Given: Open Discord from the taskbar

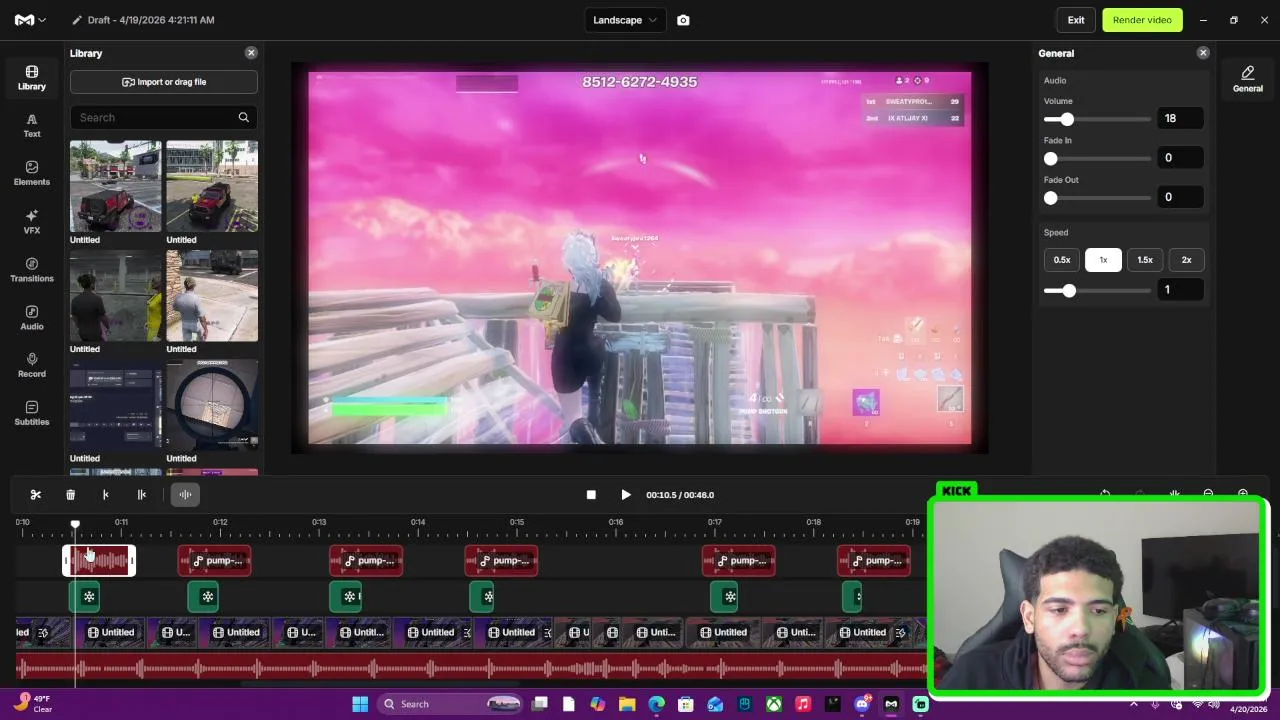Looking at the screenshot, I should pos(862,704).
